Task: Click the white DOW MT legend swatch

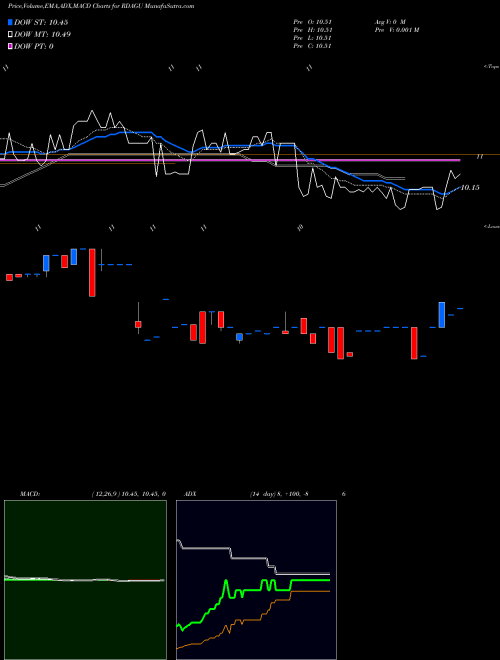Action: (10, 35)
